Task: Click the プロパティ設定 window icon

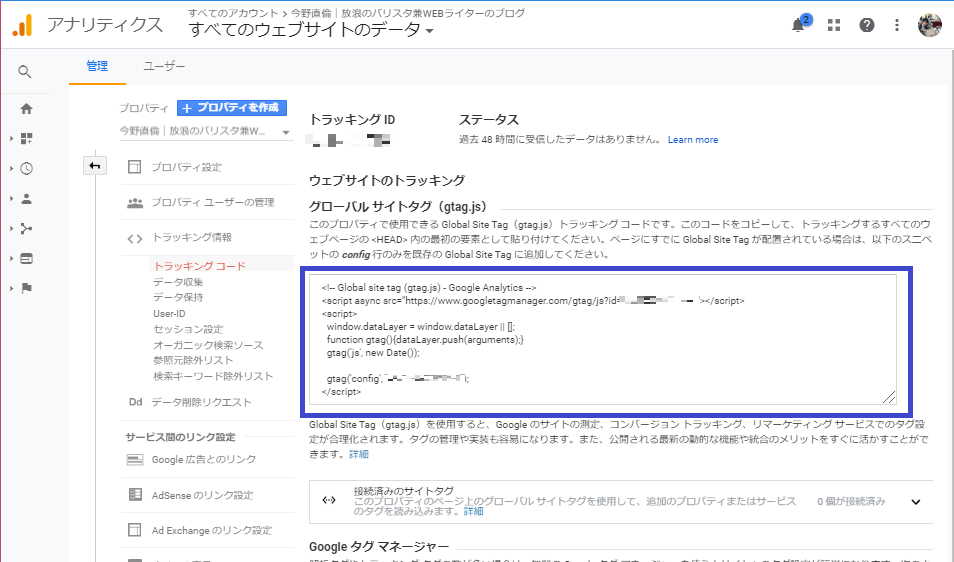Action: [x=134, y=167]
